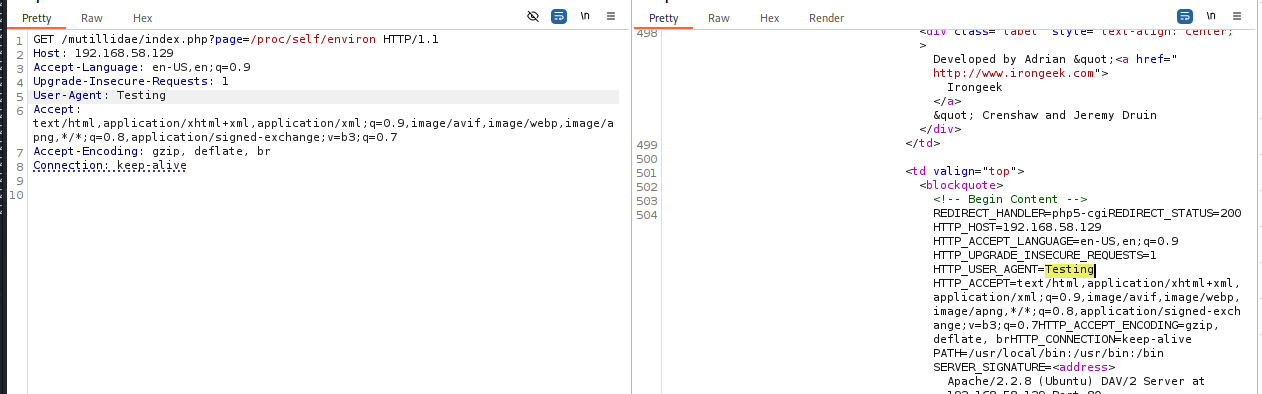Switch response view to Raw tab
Viewport: 1262px width, 394px height.
718,18
